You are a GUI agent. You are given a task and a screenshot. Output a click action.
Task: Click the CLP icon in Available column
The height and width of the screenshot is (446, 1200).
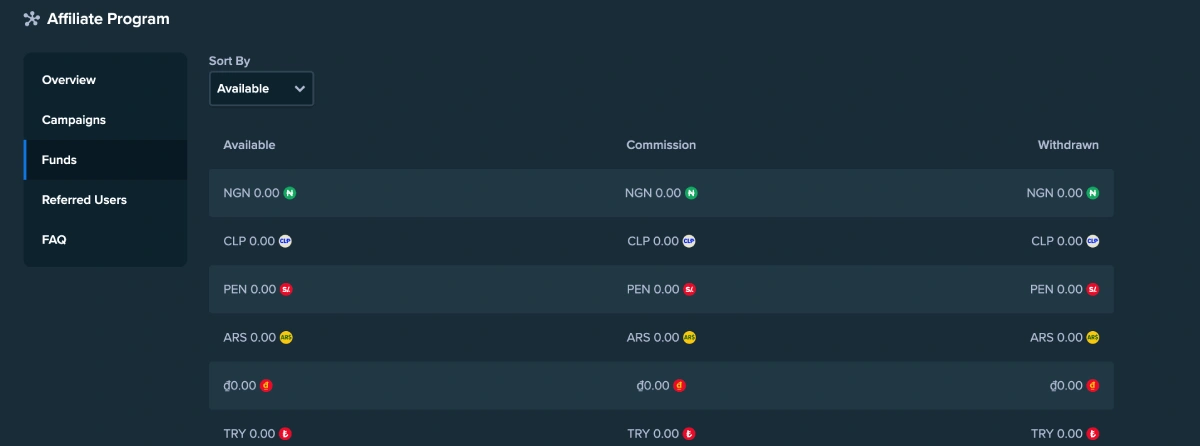285,241
